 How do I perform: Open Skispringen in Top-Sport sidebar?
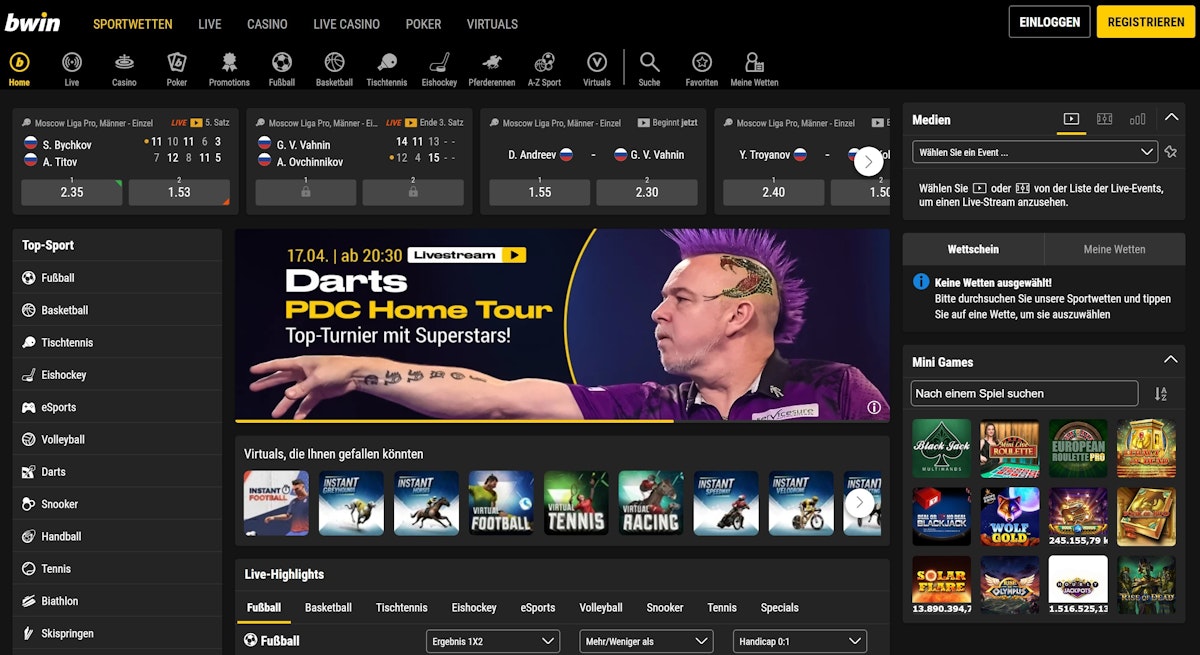[117, 633]
